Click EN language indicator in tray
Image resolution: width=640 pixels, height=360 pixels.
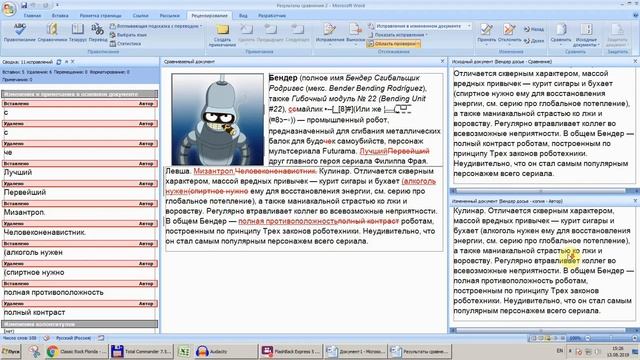[559, 351]
